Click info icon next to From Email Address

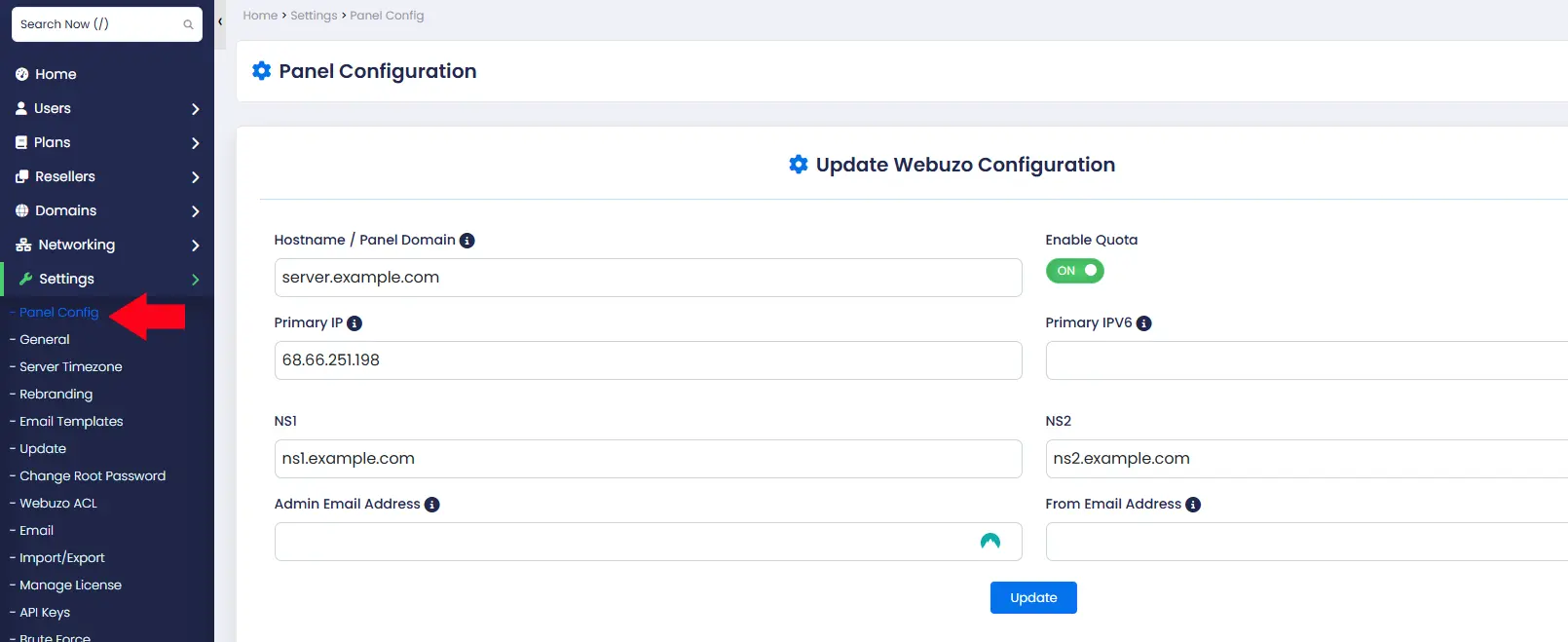1193,505
